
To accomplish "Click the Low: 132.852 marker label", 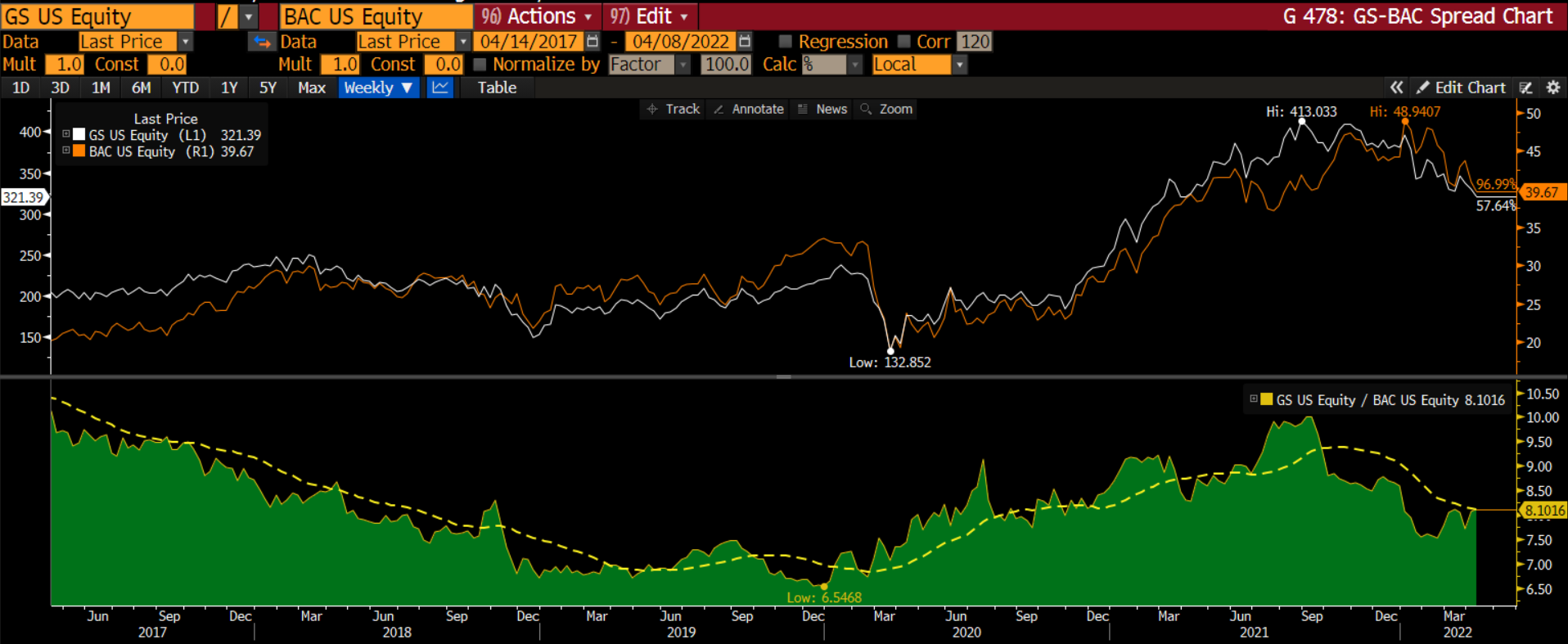I will pos(890,363).
